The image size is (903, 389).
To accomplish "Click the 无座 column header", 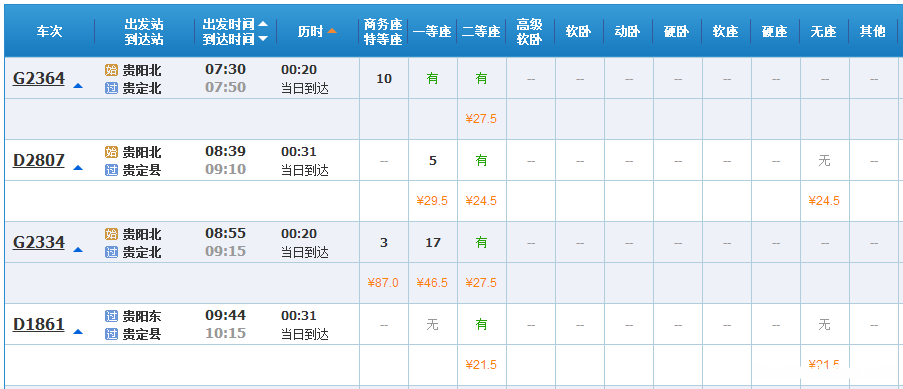I will (x=824, y=32).
